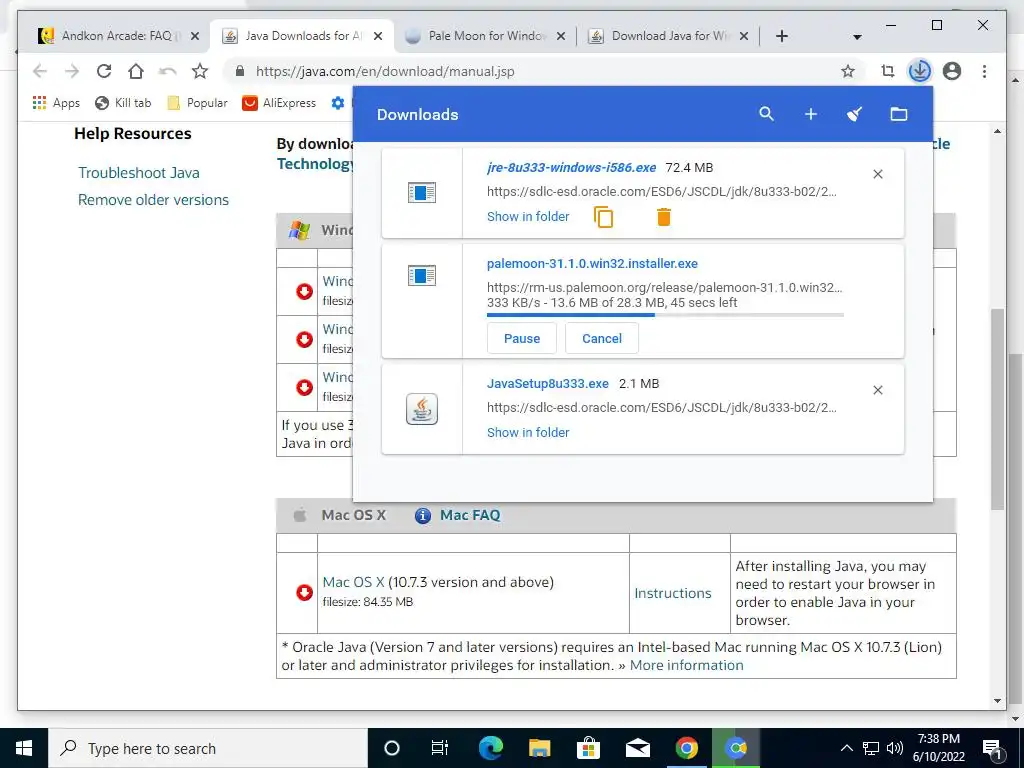Open the Mail app from taskbar
Viewport: 1024px width, 768px height.
pyautogui.click(x=637, y=748)
